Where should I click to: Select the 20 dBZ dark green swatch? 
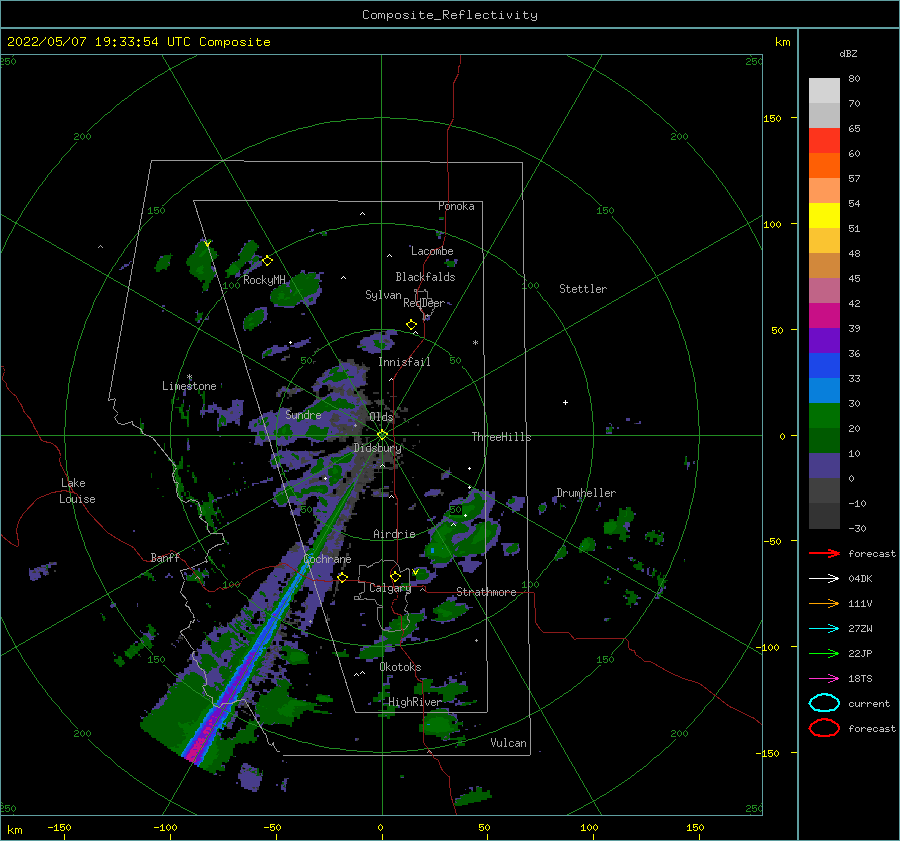coord(824,440)
